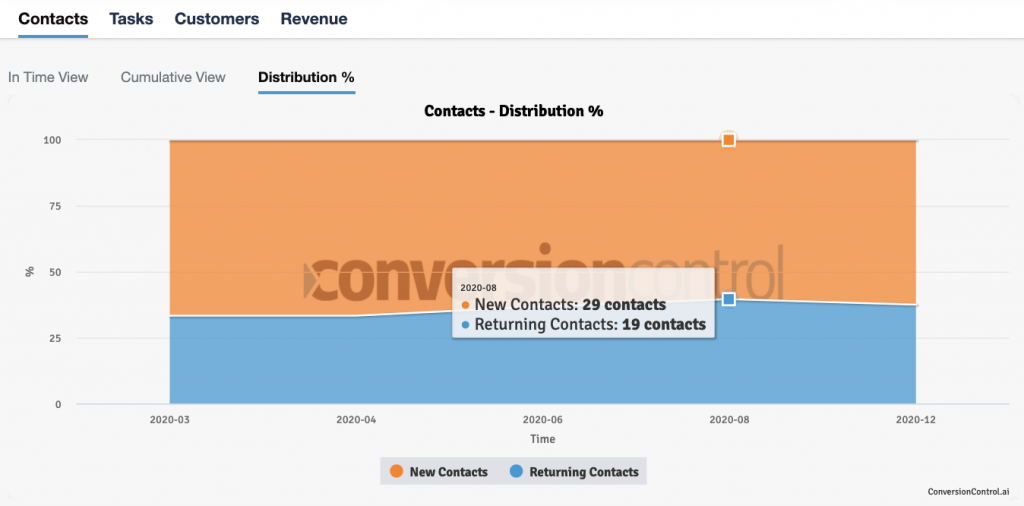Open the Revenue tab

click(x=314, y=19)
